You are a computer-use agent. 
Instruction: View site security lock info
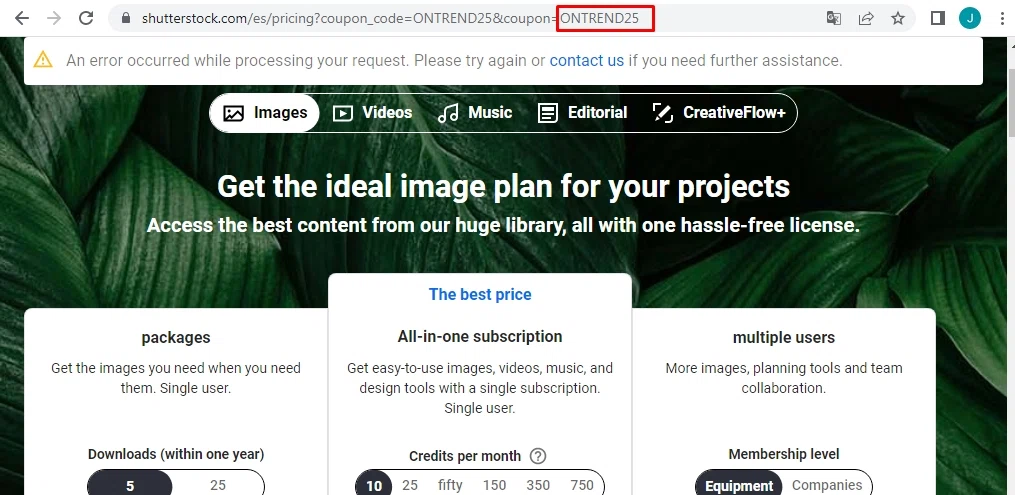[127, 18]
